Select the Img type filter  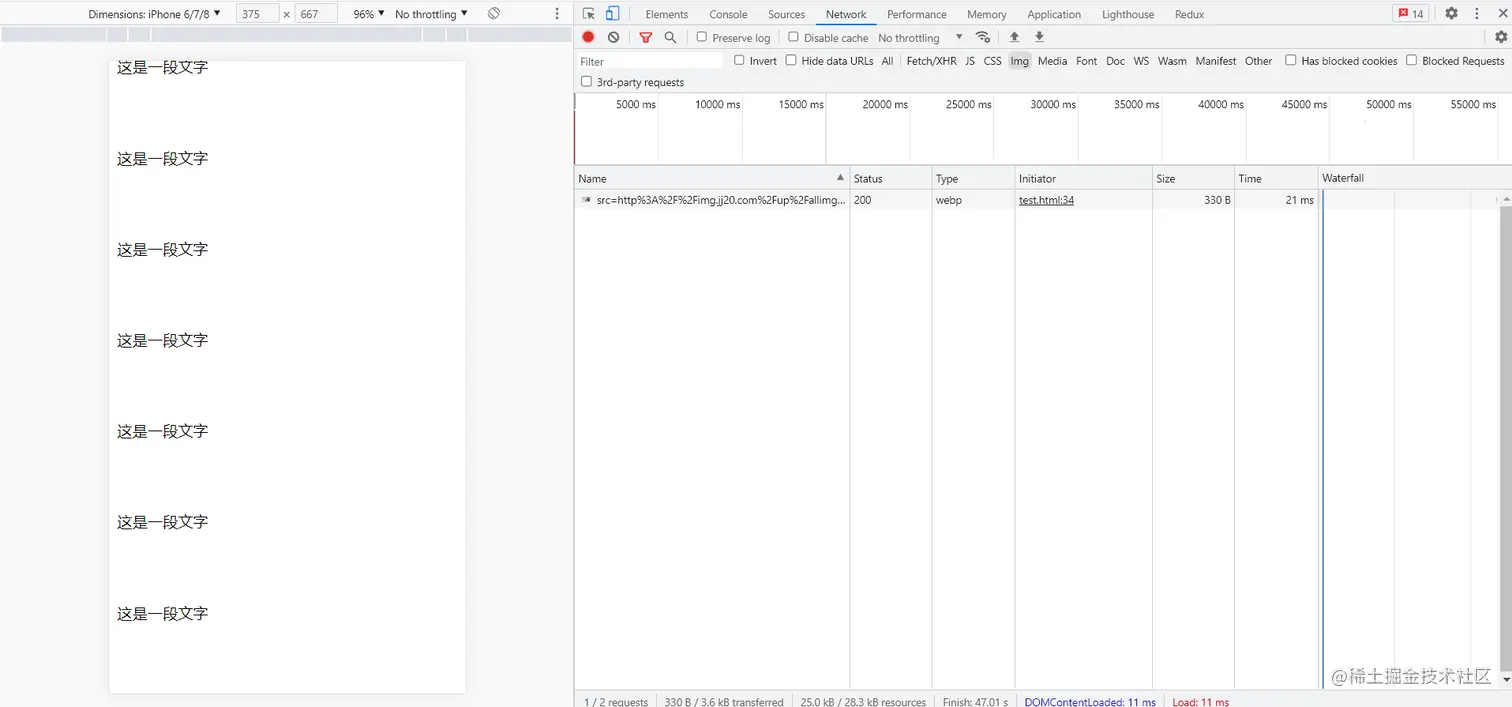point(1019,61)
